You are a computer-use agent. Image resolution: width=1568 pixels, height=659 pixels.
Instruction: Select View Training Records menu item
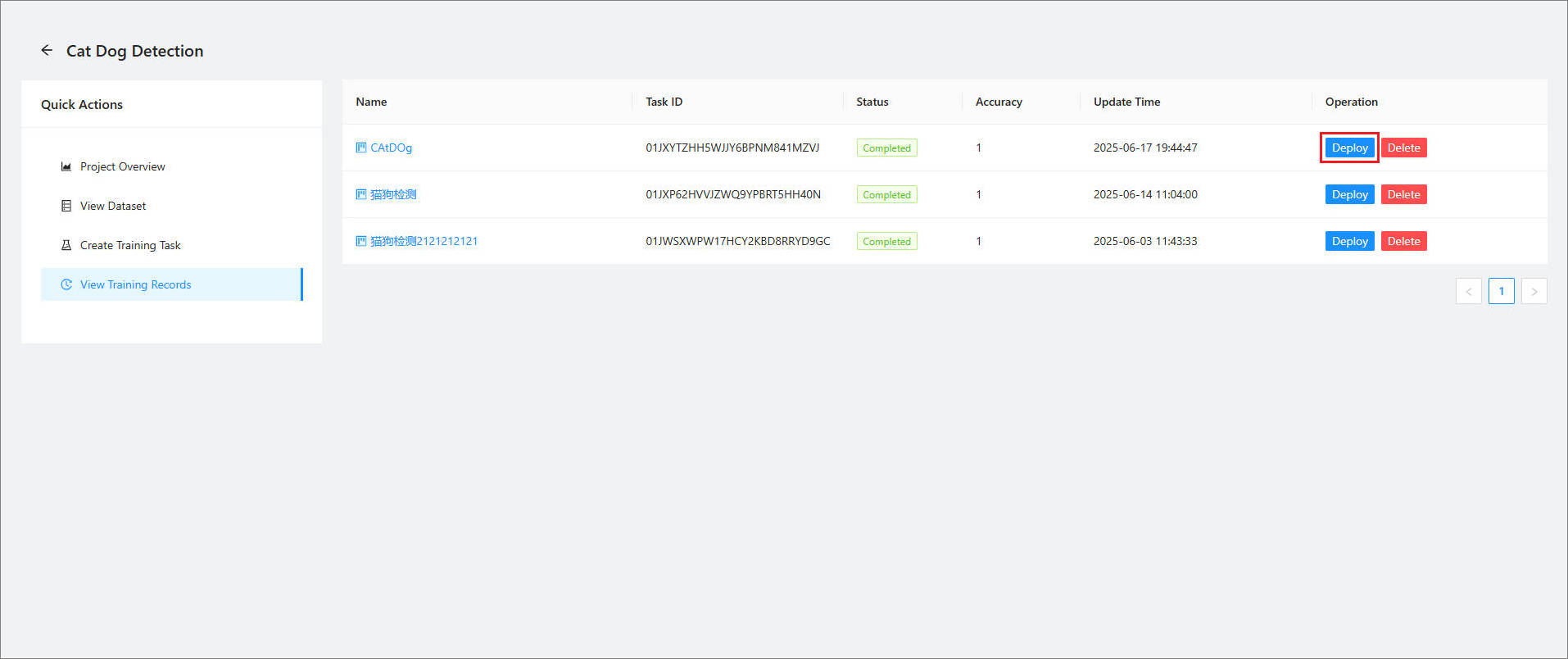[x=172, y=284]
